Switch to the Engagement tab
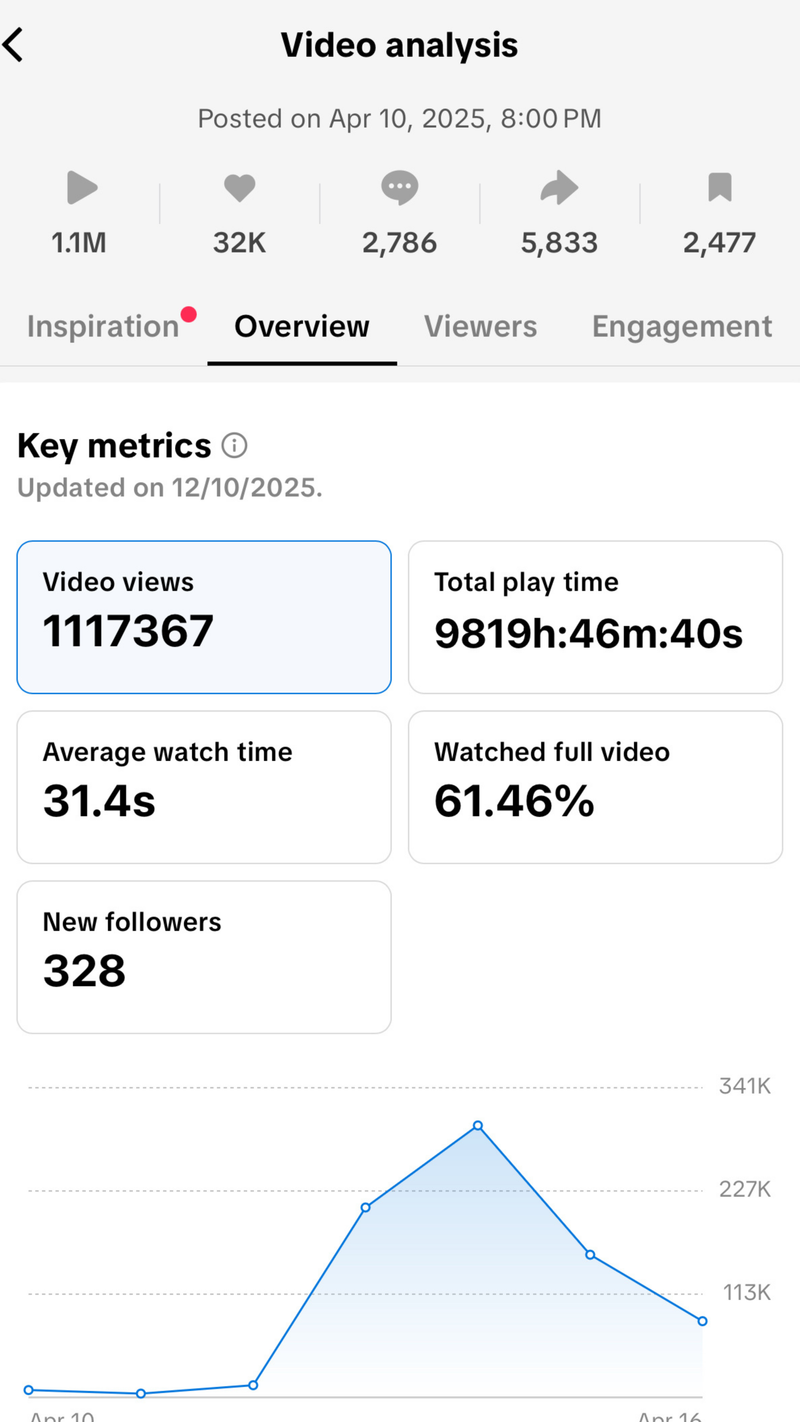 coord(682,327)
